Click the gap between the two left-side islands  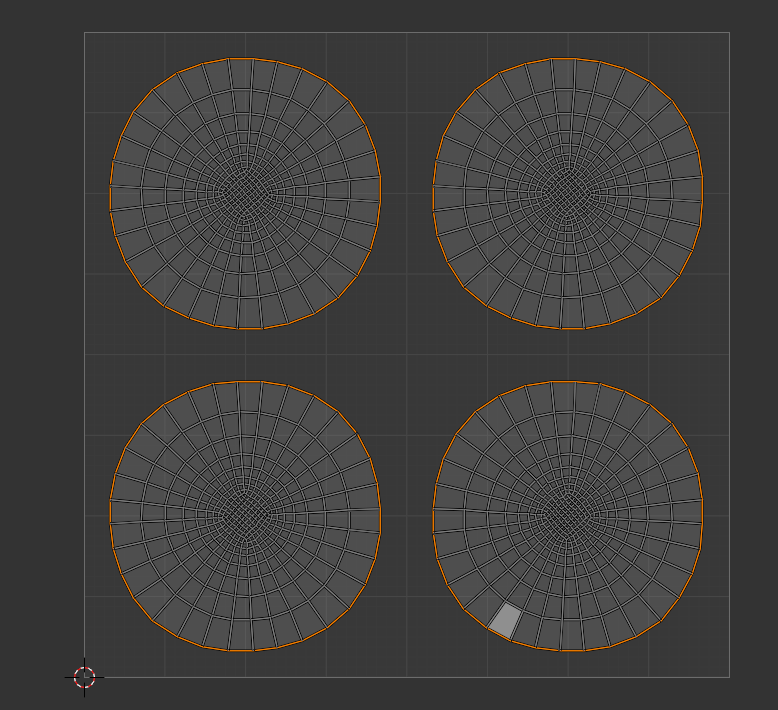click(x=246, y=355)
